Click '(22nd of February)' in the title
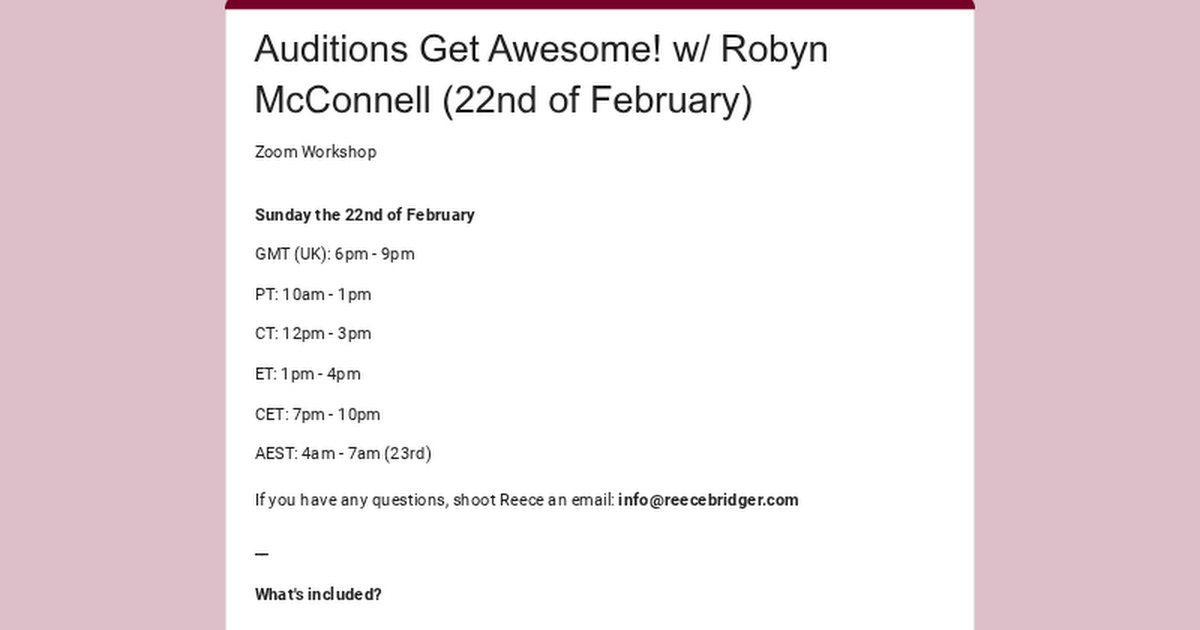Viewport: 1200px width, 630px height. [596, 100]
